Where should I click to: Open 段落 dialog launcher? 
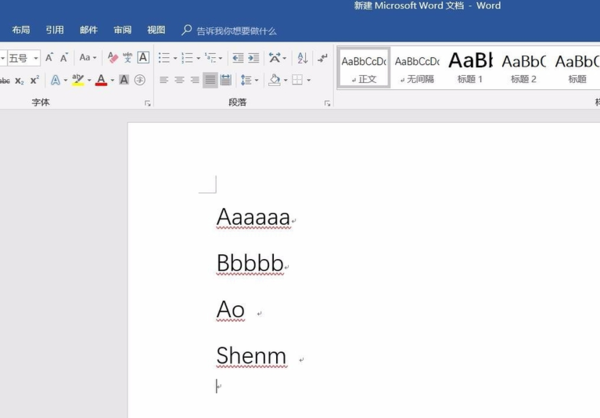pyautogui.click(x=327, y=103)
